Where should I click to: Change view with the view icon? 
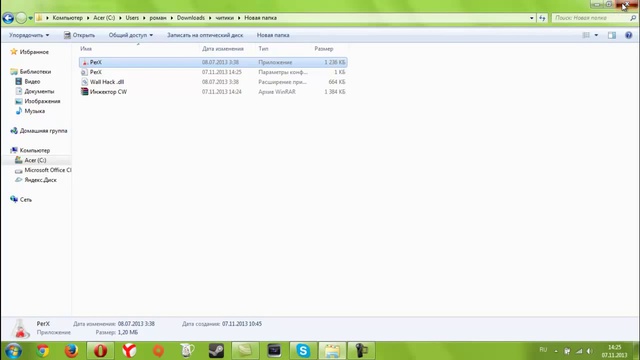pos(586,35)
